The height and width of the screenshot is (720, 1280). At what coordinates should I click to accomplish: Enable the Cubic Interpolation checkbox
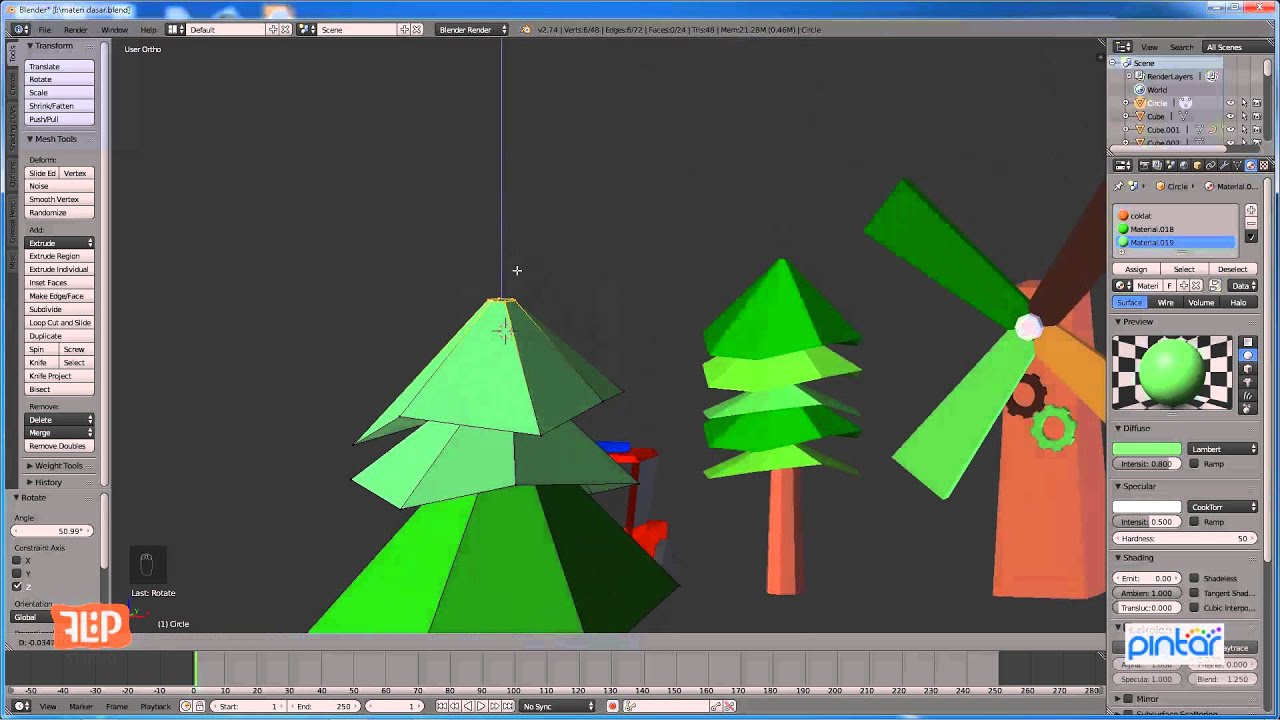(x=1194, y=608)
